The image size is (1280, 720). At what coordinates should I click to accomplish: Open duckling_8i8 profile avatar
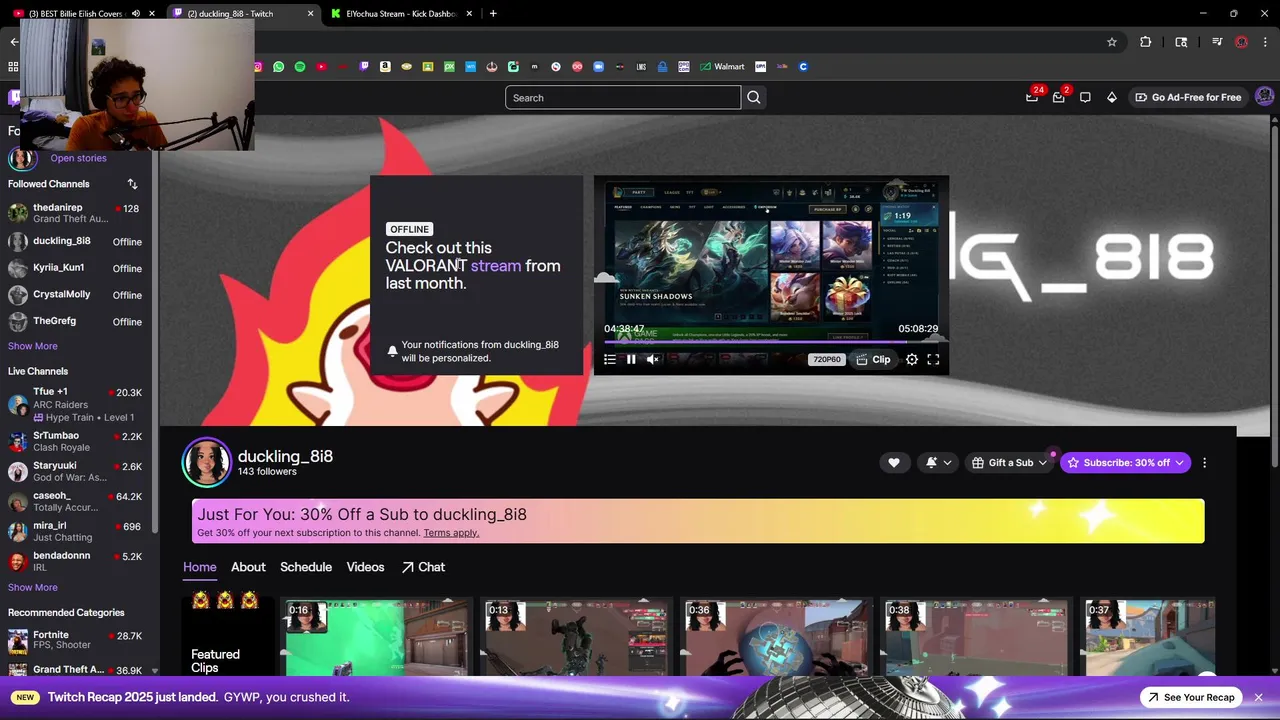(206, 462)
